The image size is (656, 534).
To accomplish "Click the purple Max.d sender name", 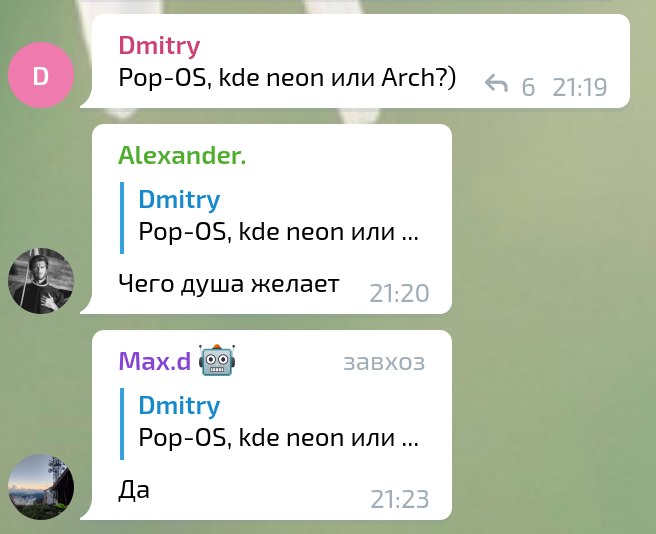I will click(x=155, y=361).
